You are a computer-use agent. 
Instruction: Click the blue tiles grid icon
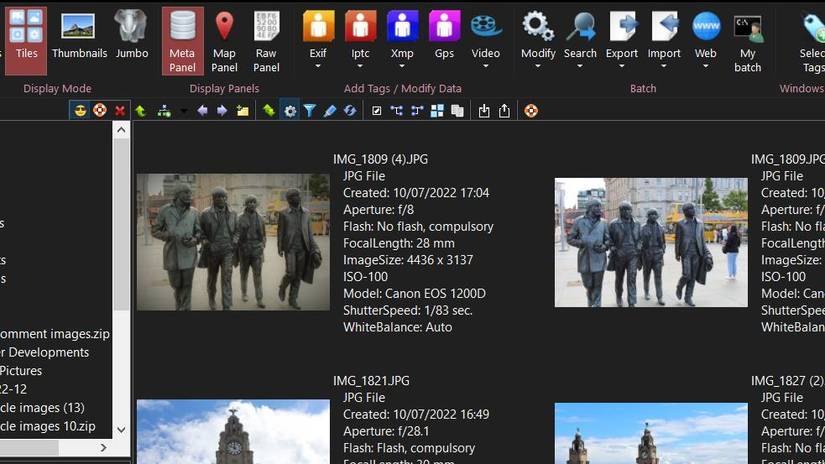(437, 111)
